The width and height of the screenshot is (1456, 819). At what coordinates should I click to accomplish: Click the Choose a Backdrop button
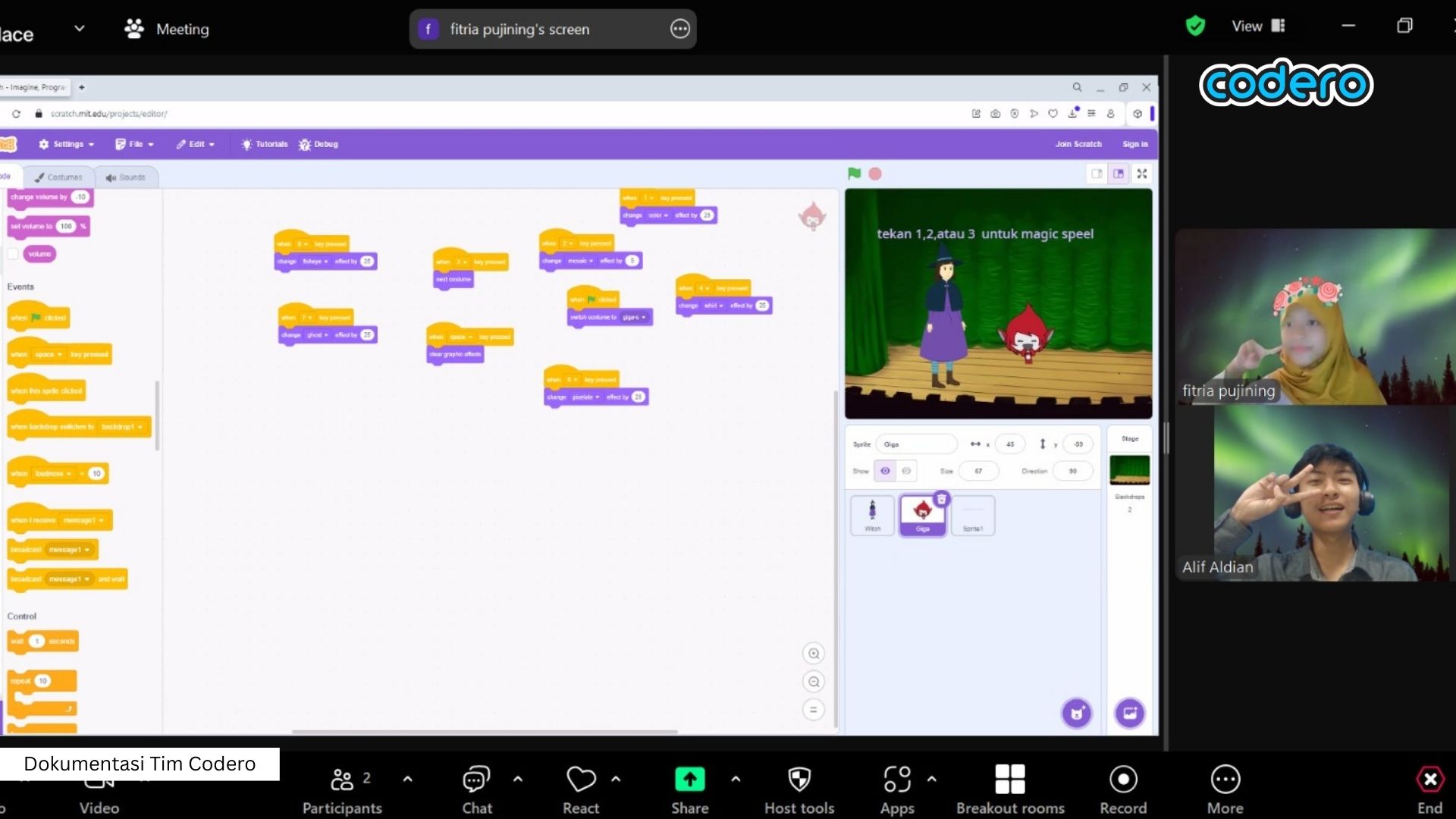coord(1130,713)
